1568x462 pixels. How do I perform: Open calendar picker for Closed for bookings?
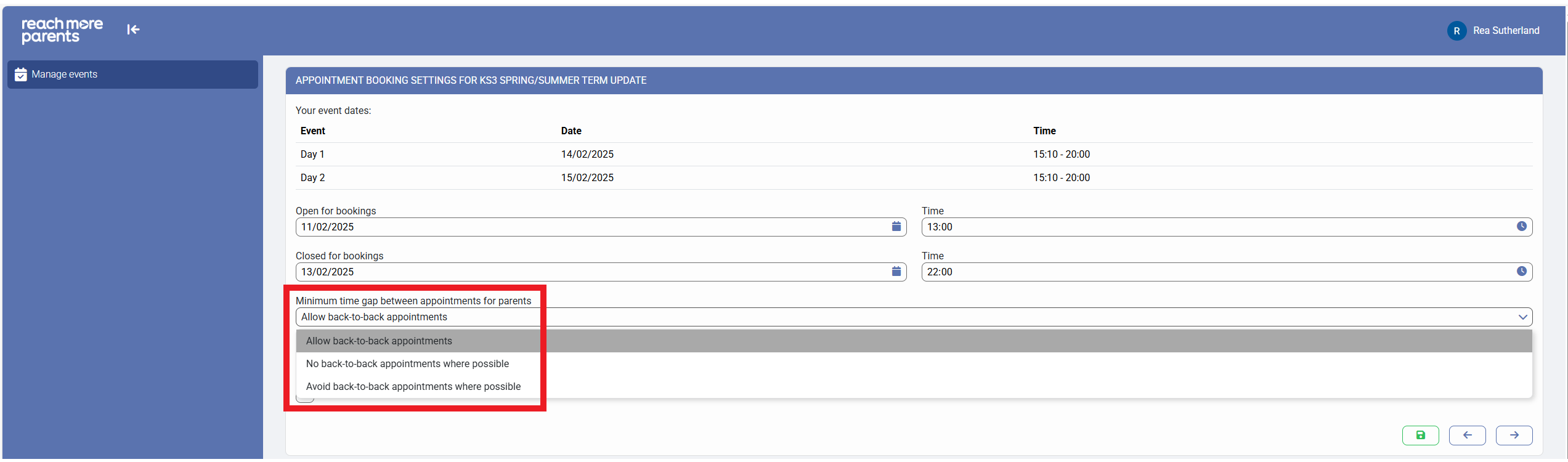tap(896, 272)
